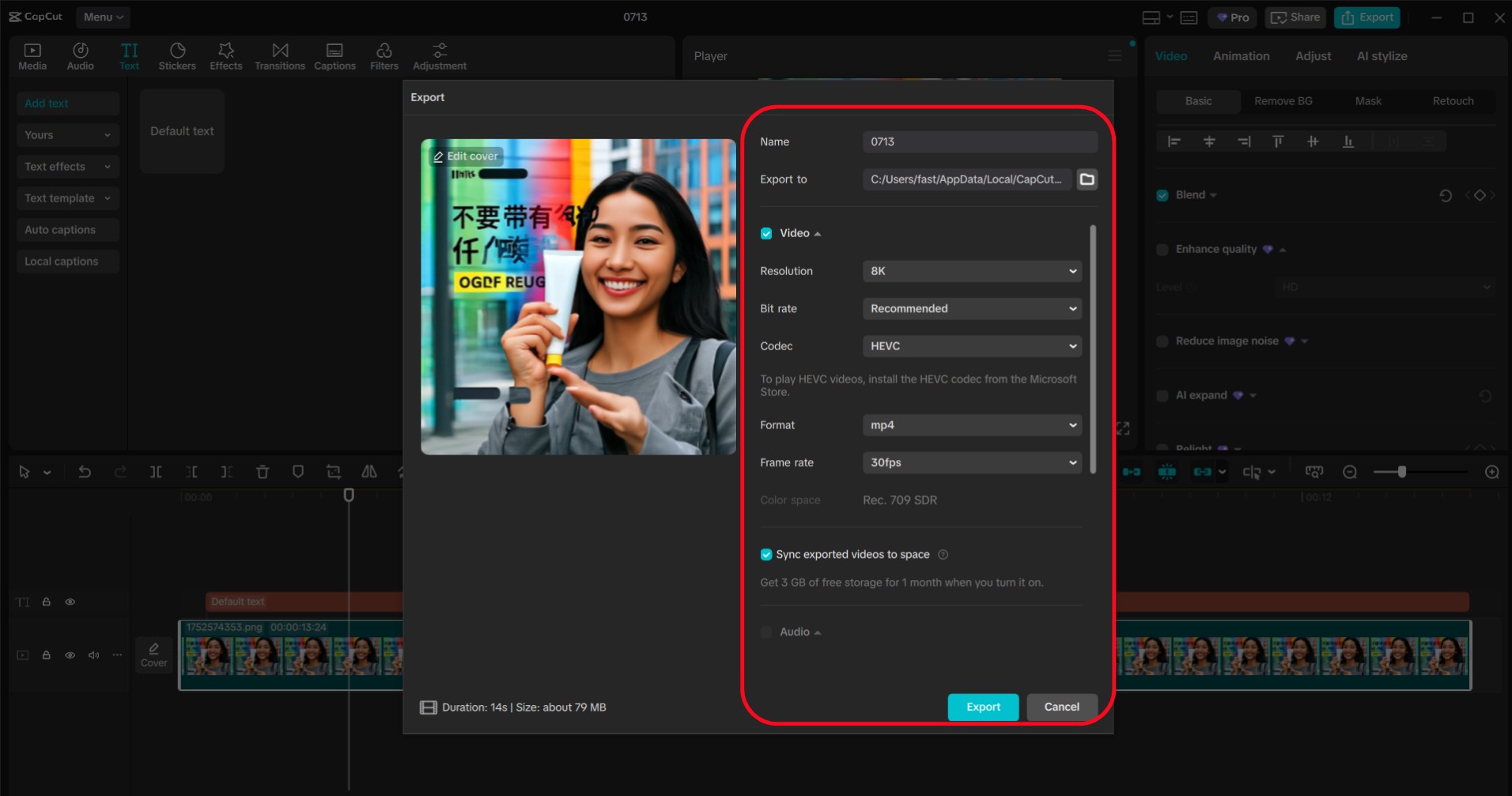Select the Mask sub-tab

tap(1368, 101)
